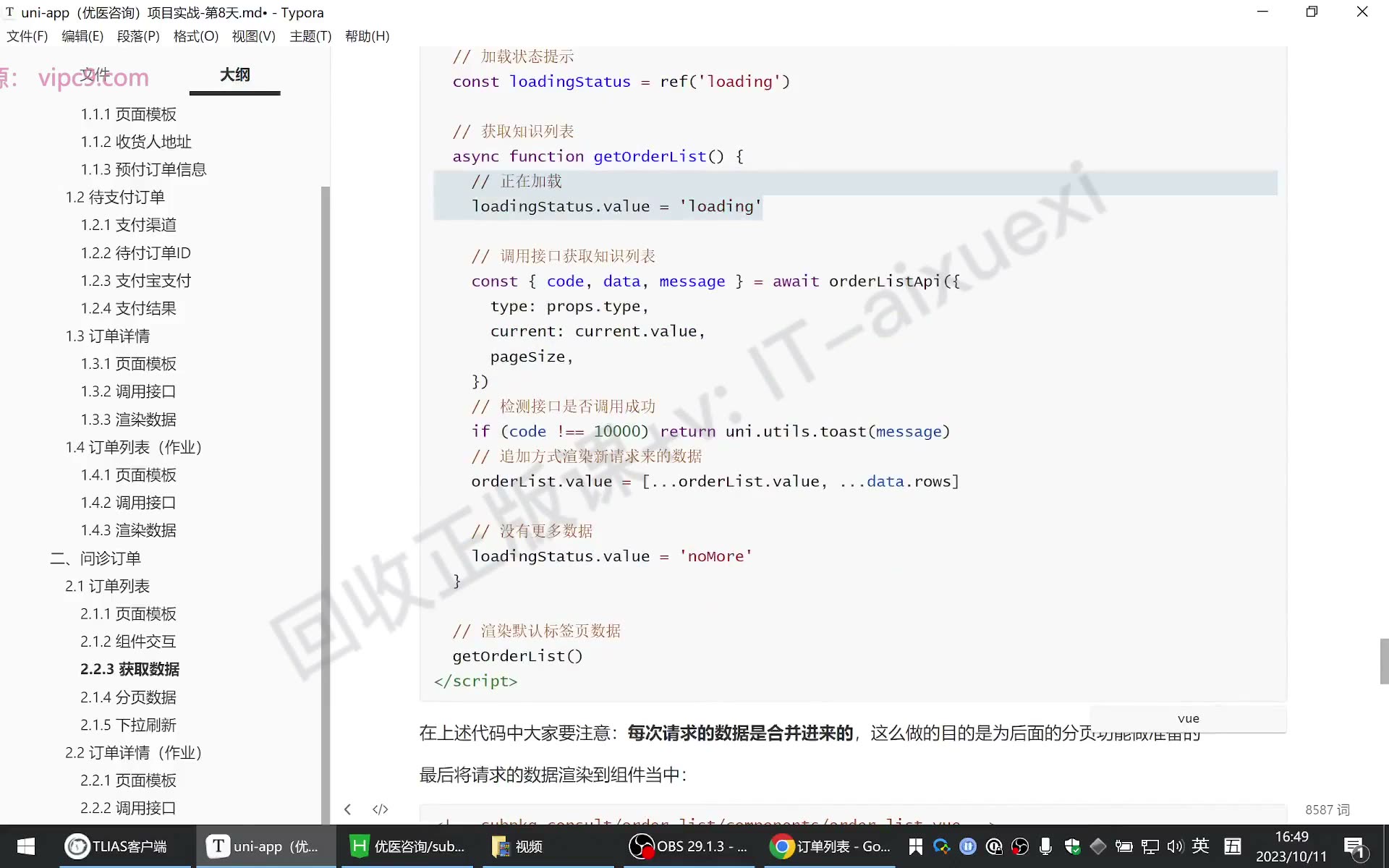The width and height of the screenshot is (1389, 868).
Task: Open volume speaker icon in tray
Action: pyautogui.click(x=1175, y=846)
